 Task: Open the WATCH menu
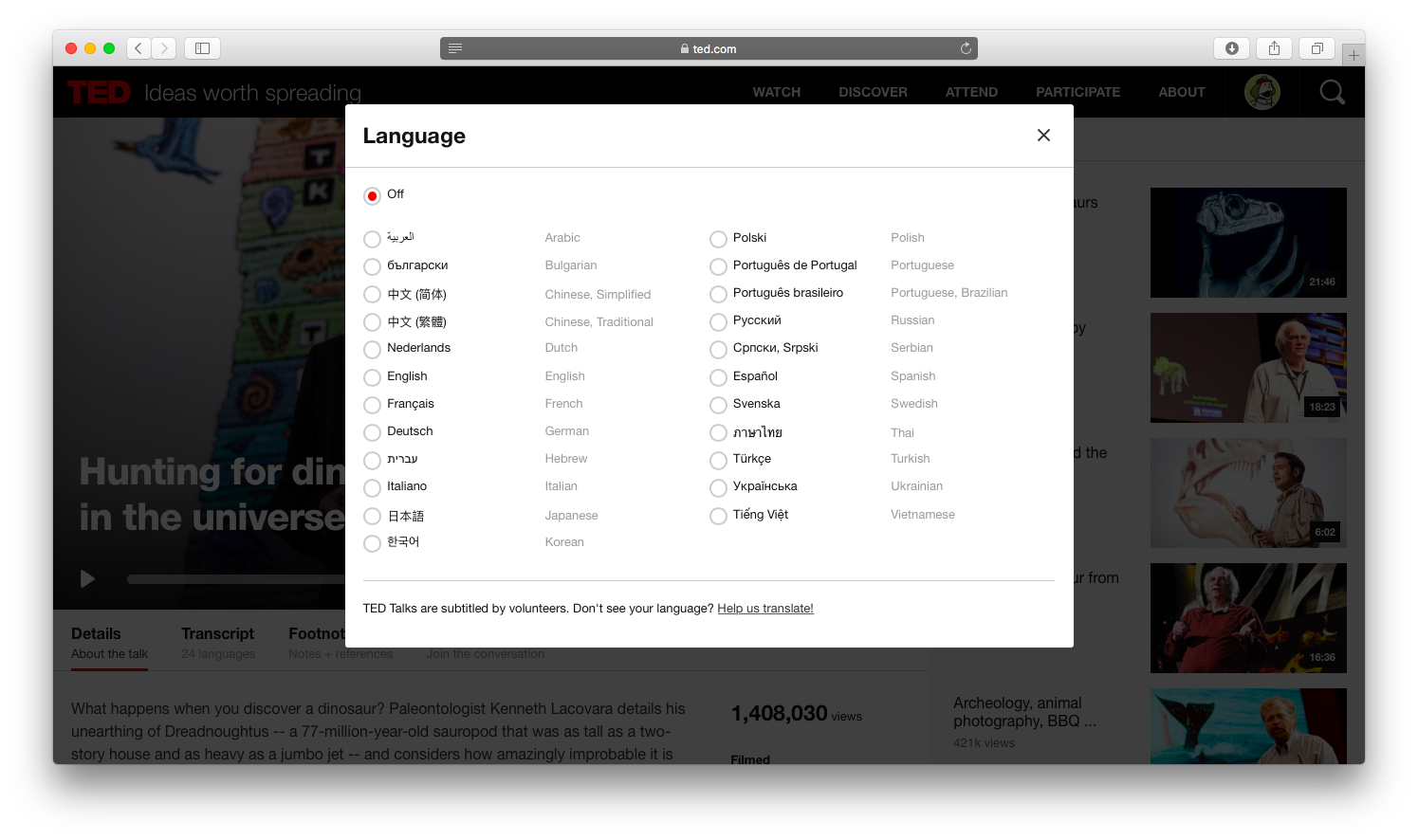click(777, 92)
